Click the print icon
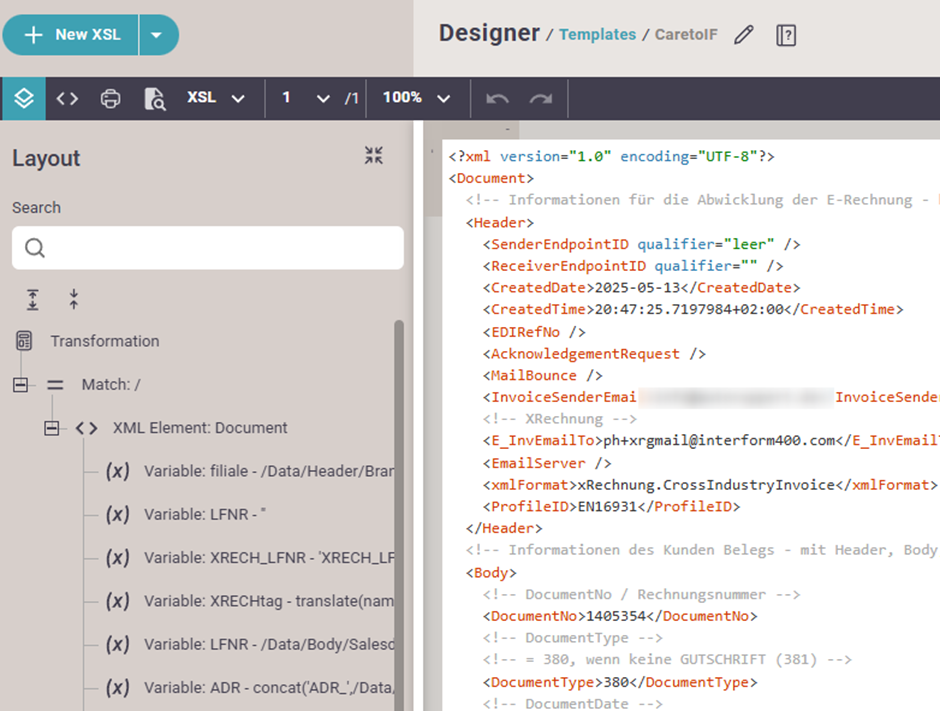 (x=111, y=99)
